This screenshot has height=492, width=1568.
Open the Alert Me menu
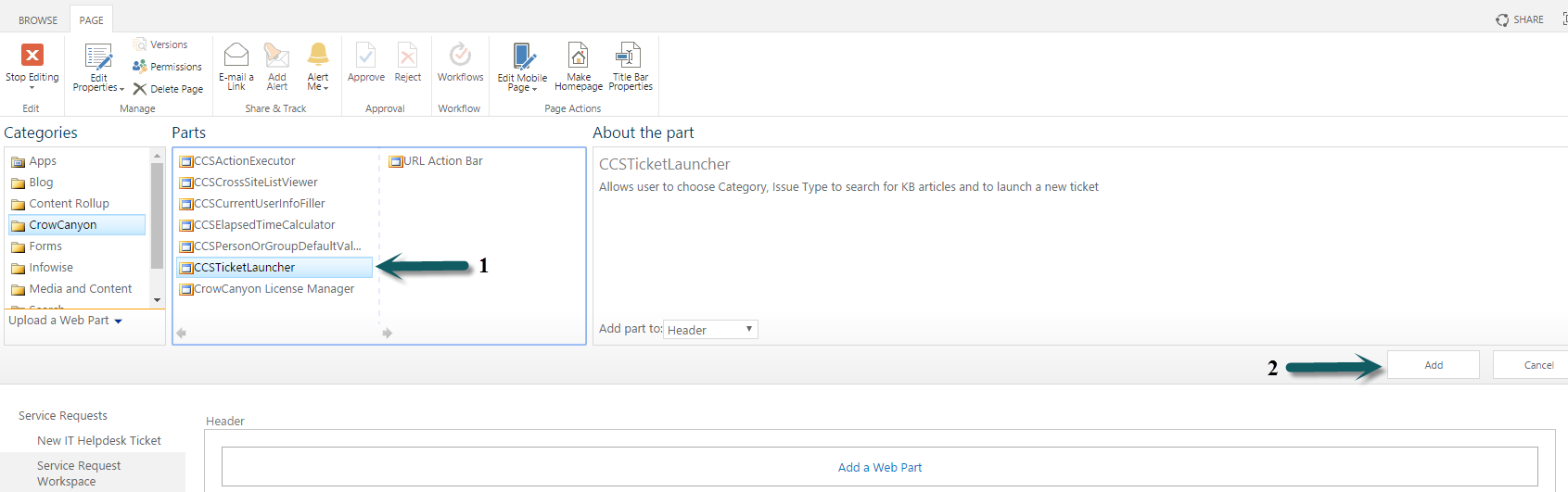point(318,67)
